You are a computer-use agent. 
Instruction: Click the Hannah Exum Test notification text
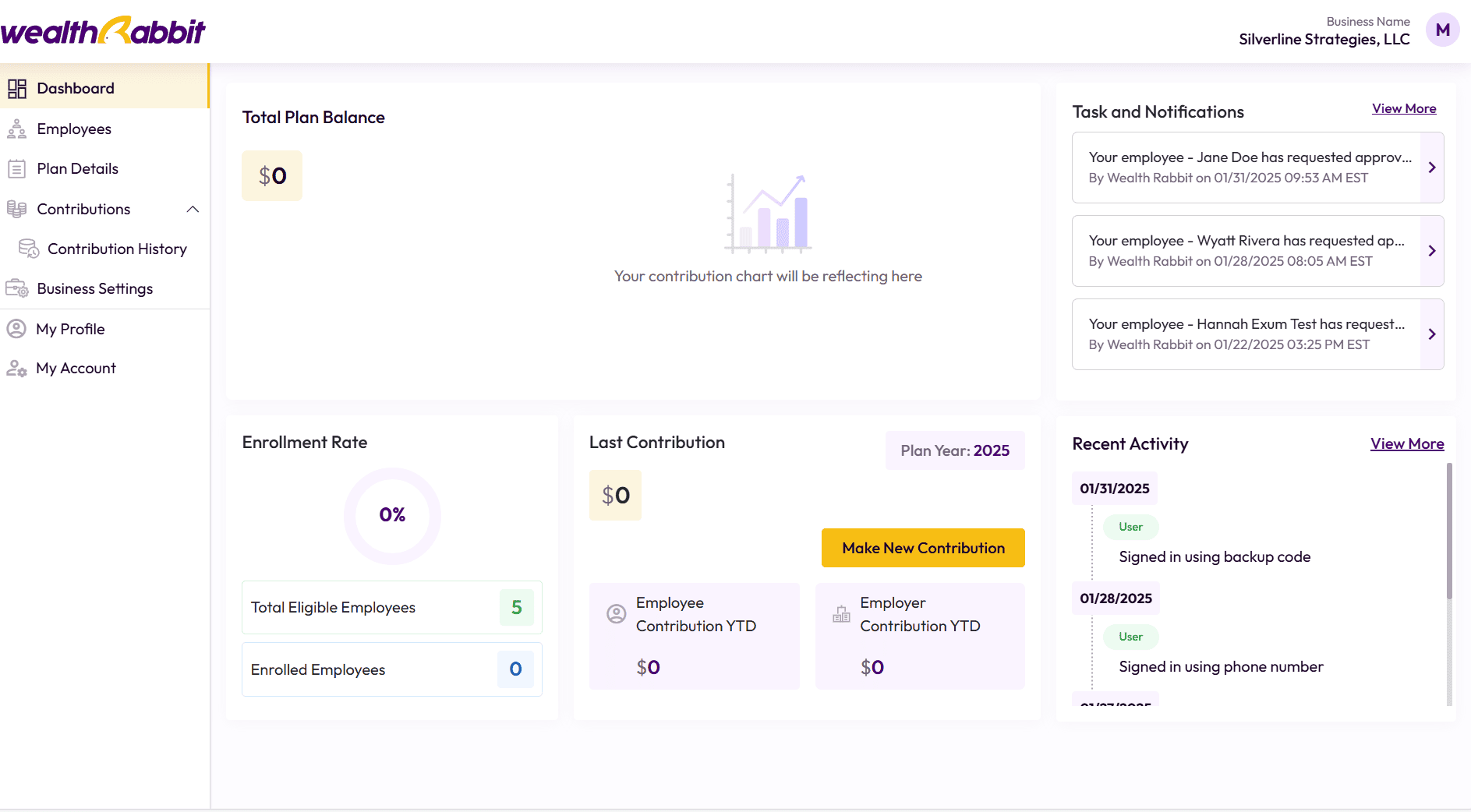pos(1246,324)
